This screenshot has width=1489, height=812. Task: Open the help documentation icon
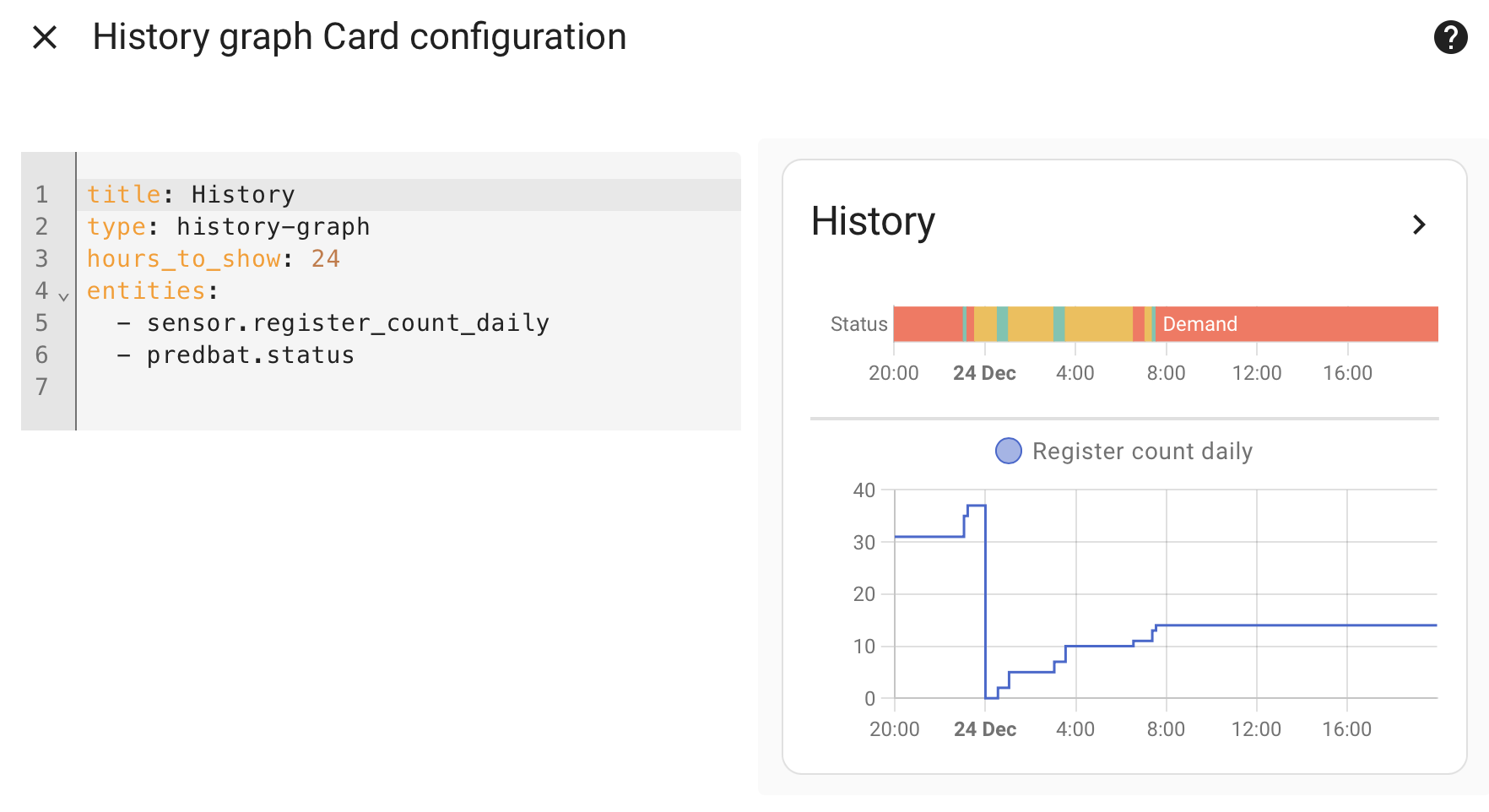coord(1450,37)
